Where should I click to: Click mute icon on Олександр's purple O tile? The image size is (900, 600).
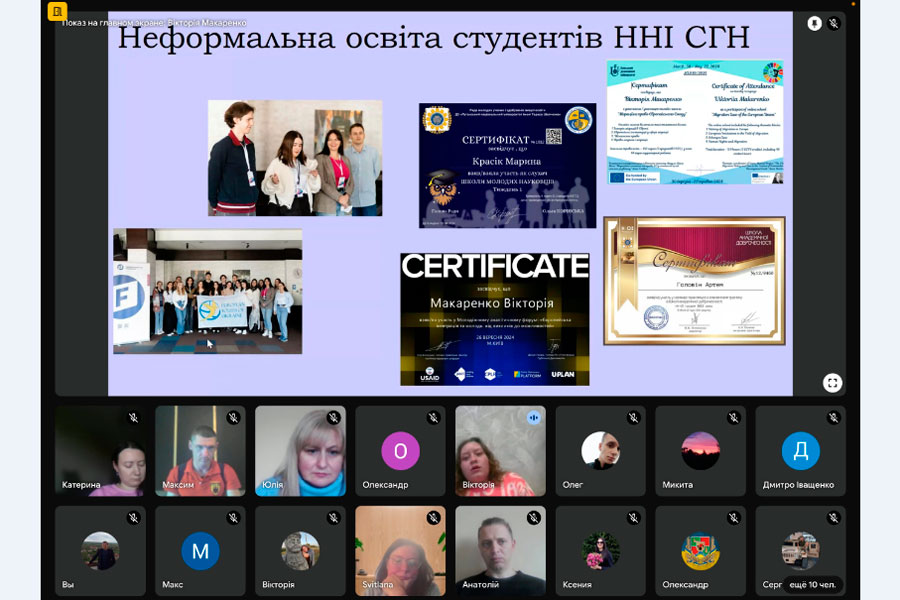[433, 418]
